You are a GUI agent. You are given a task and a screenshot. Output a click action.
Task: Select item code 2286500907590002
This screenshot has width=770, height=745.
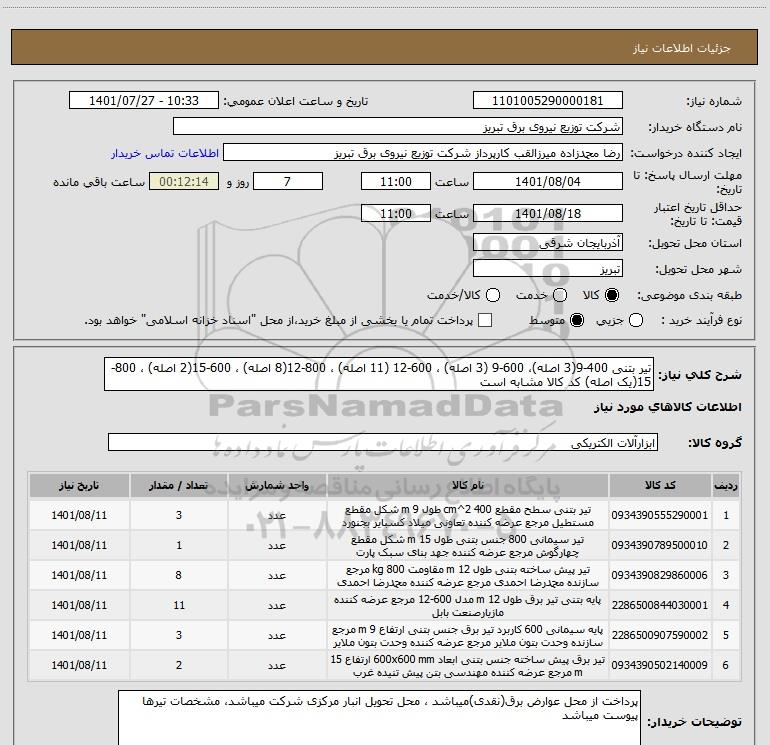[x=660, y=635]
